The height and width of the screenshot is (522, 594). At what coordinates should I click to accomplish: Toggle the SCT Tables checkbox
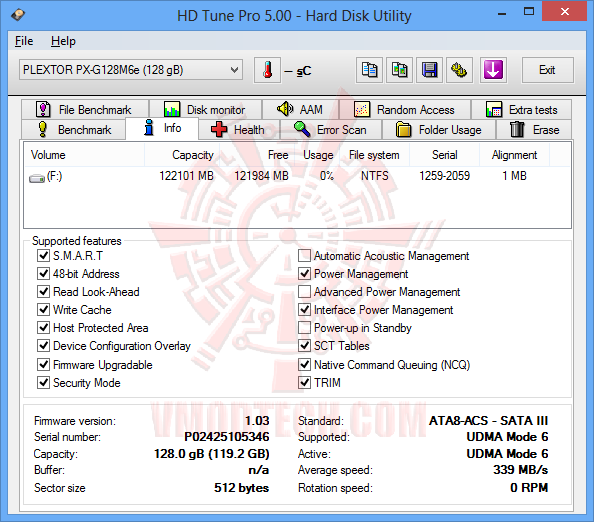(x=304, y=345)
